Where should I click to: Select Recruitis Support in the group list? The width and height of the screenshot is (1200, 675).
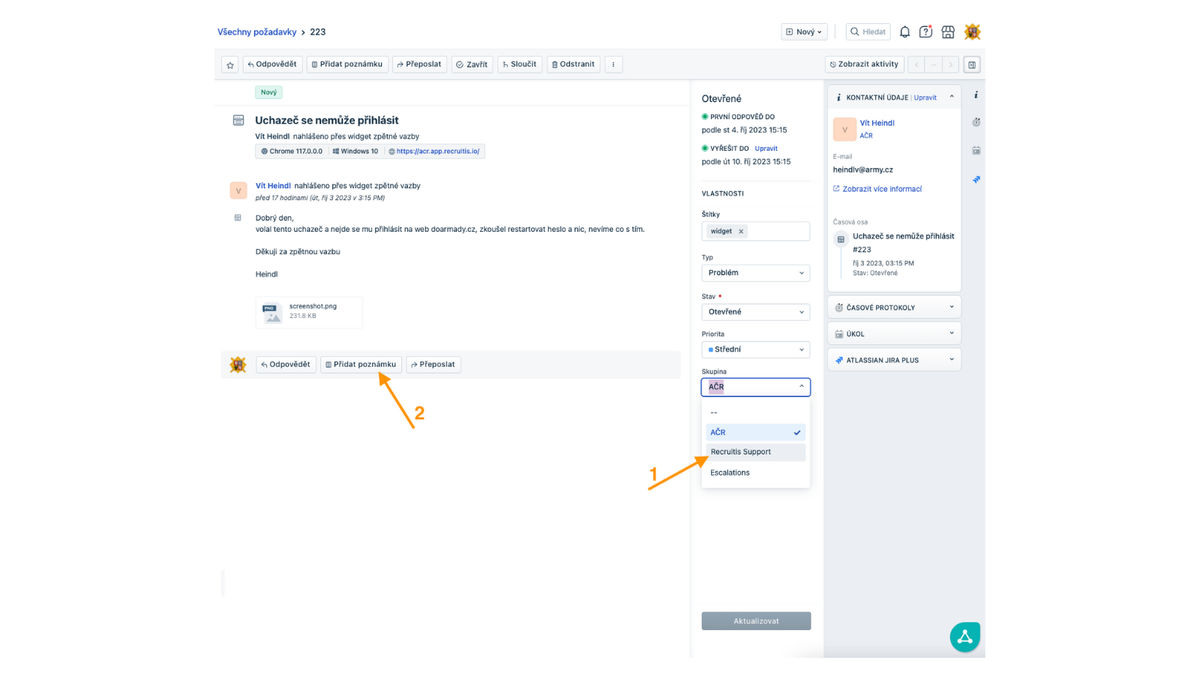coord(741,452)
